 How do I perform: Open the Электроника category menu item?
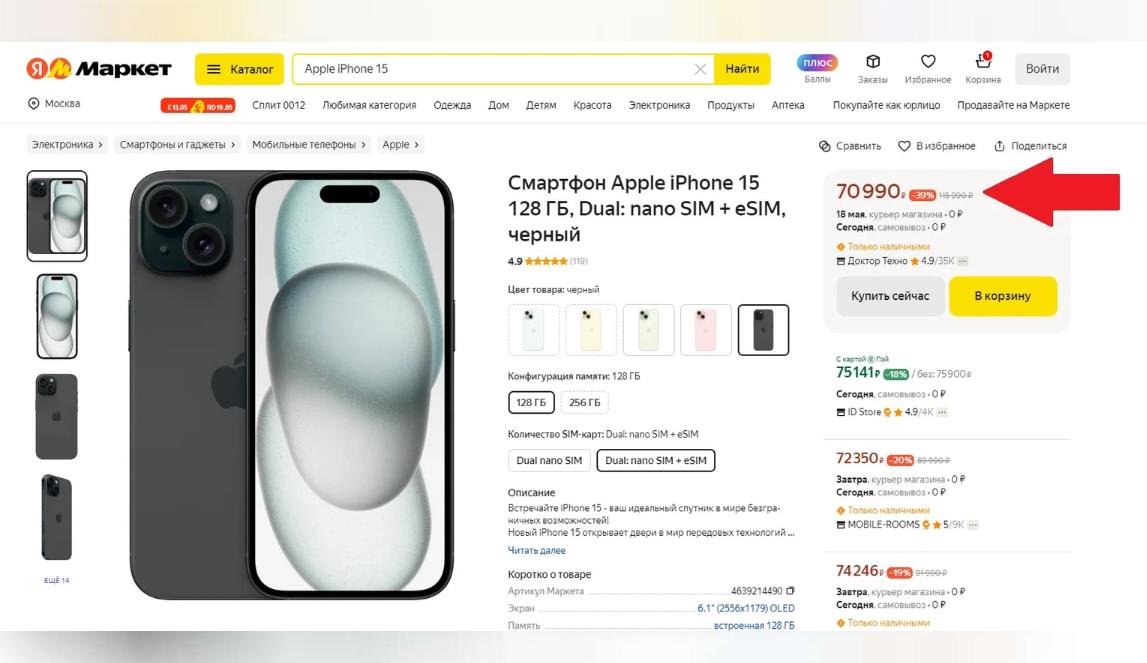click(x=659, y=105)
